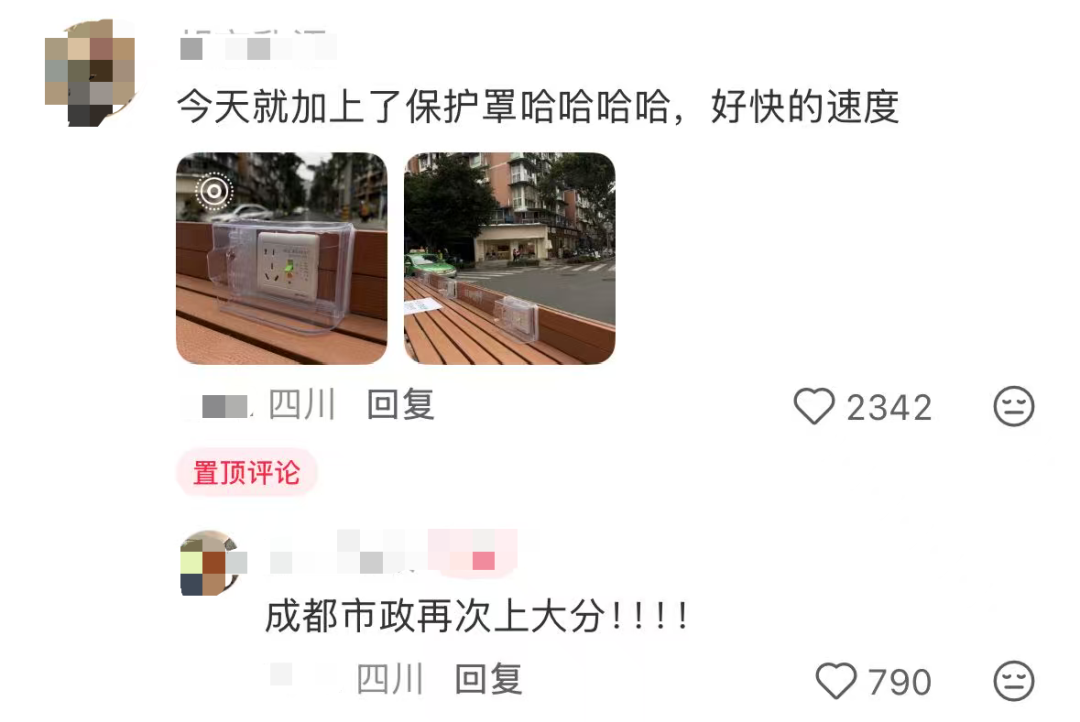The image size is (1080, 722).
Task: Tap the 今天就加上了保护罩 comment text
Action: click(538, 107)
